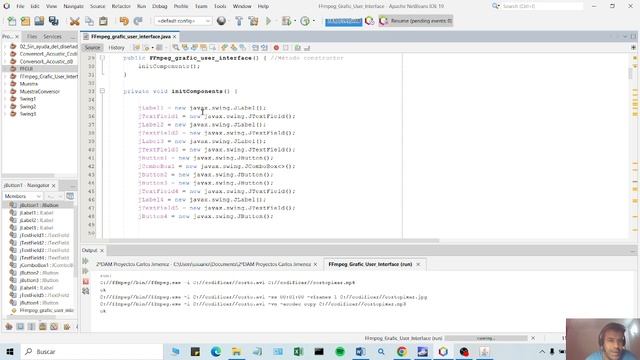
Task: Click the Copy icon in main toolbar
Action: tap(89, 21)
